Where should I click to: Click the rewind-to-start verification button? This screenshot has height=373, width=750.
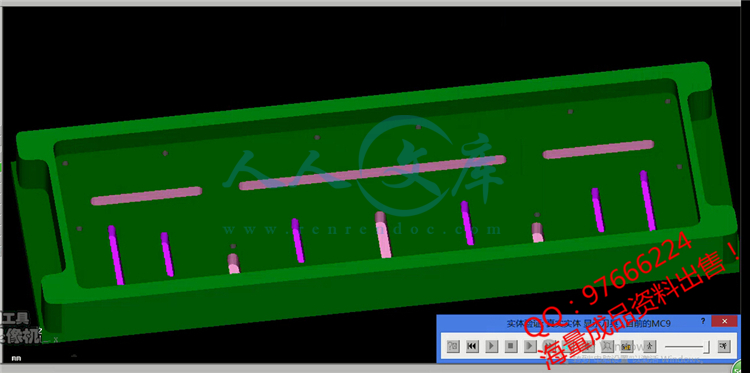tap(473, 346)
